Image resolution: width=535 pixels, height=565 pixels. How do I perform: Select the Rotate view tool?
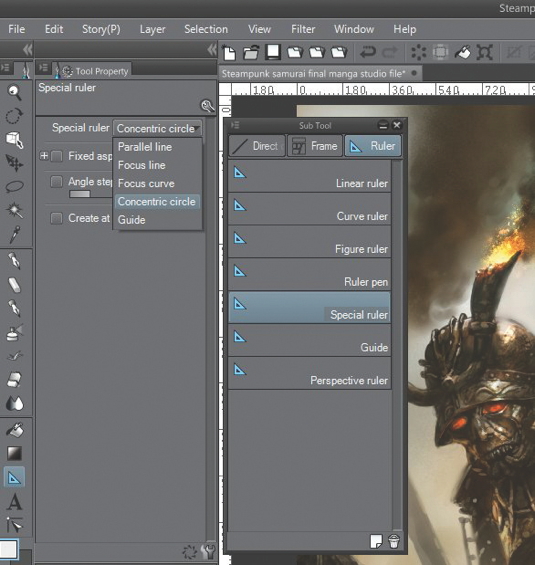pyautogui.click(x=14, y=116)
